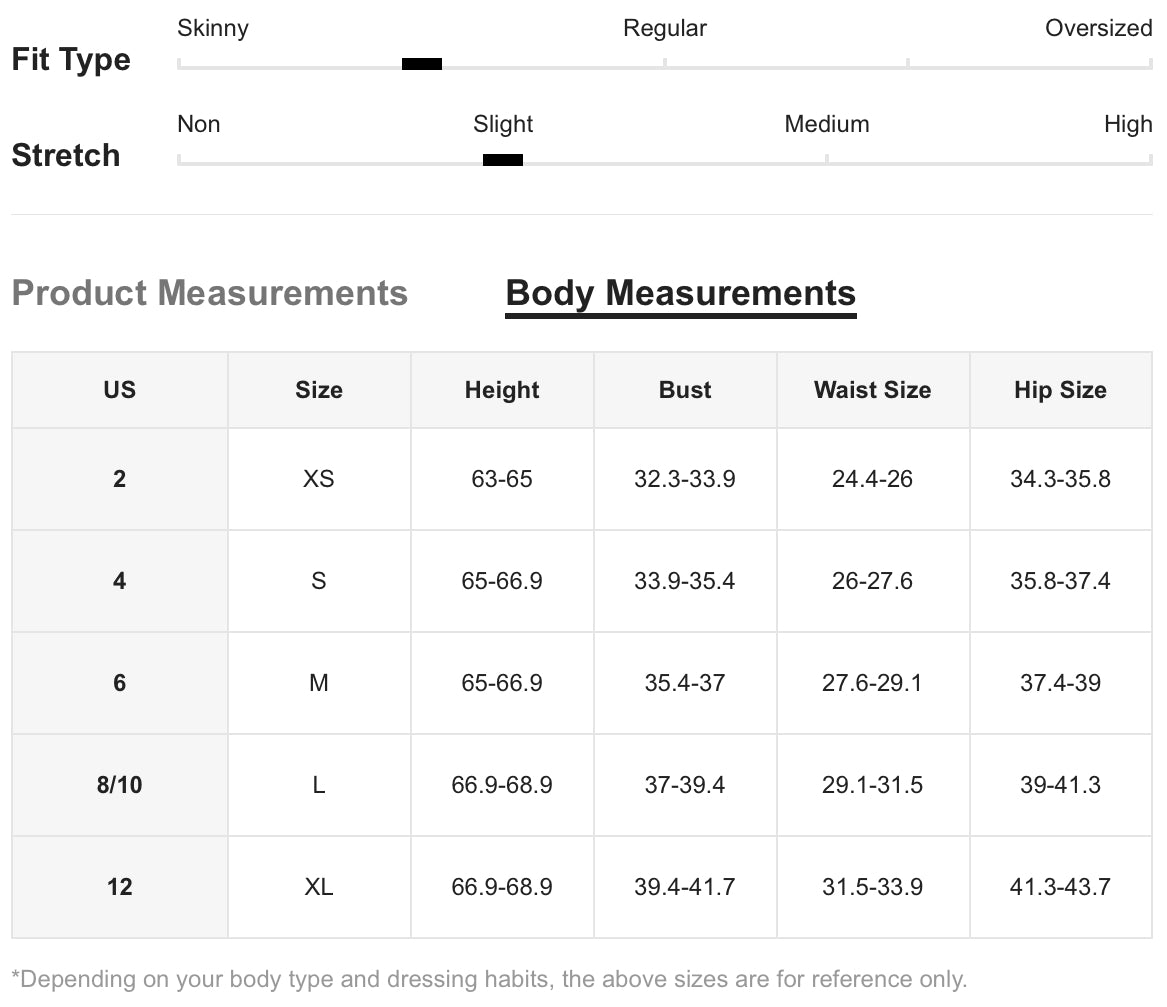Click the Medium stretch label
The height and width of the screenshot is (1007, 1167).
(x=826, y=124)
